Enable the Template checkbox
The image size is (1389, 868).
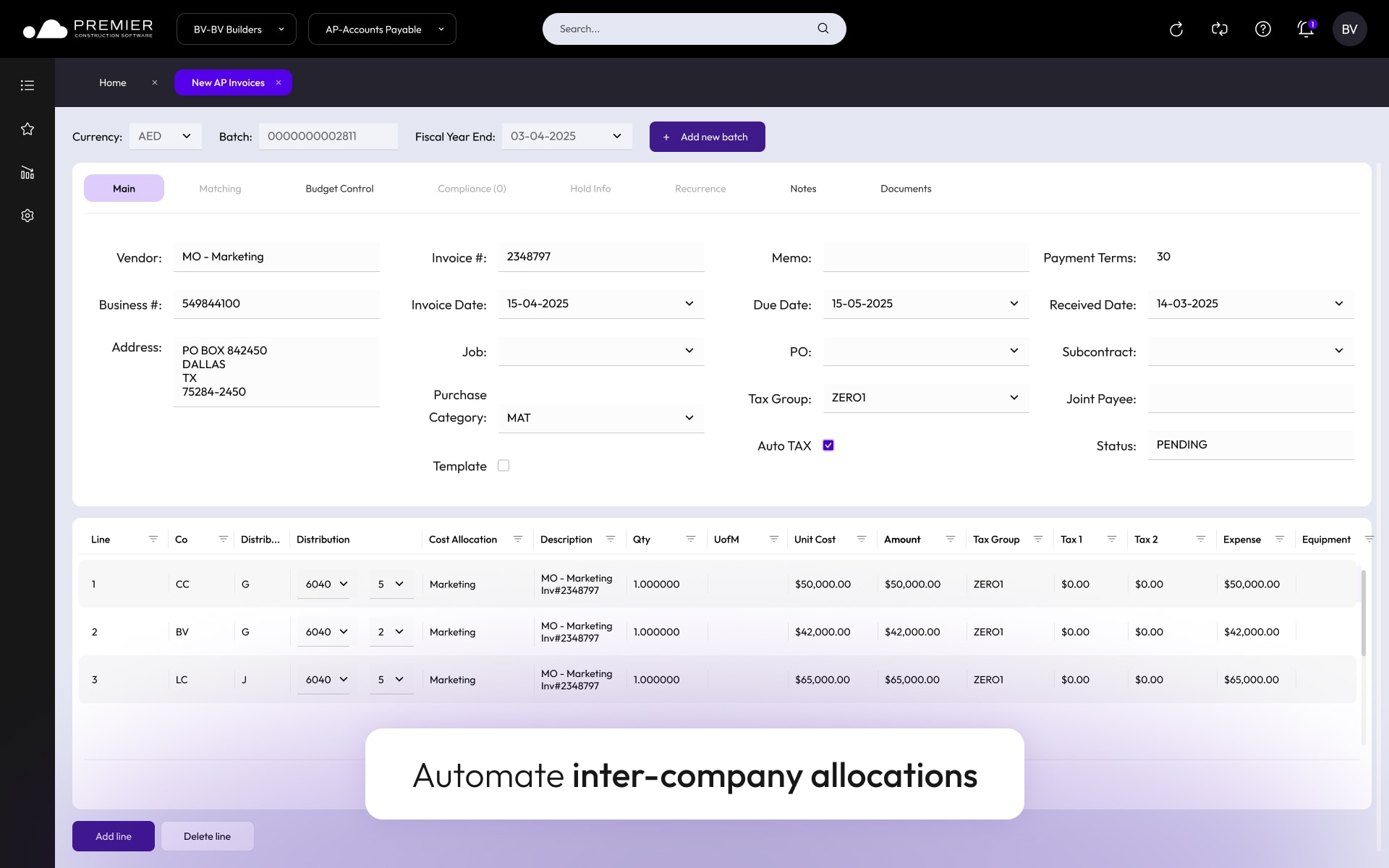pos(504,465)
